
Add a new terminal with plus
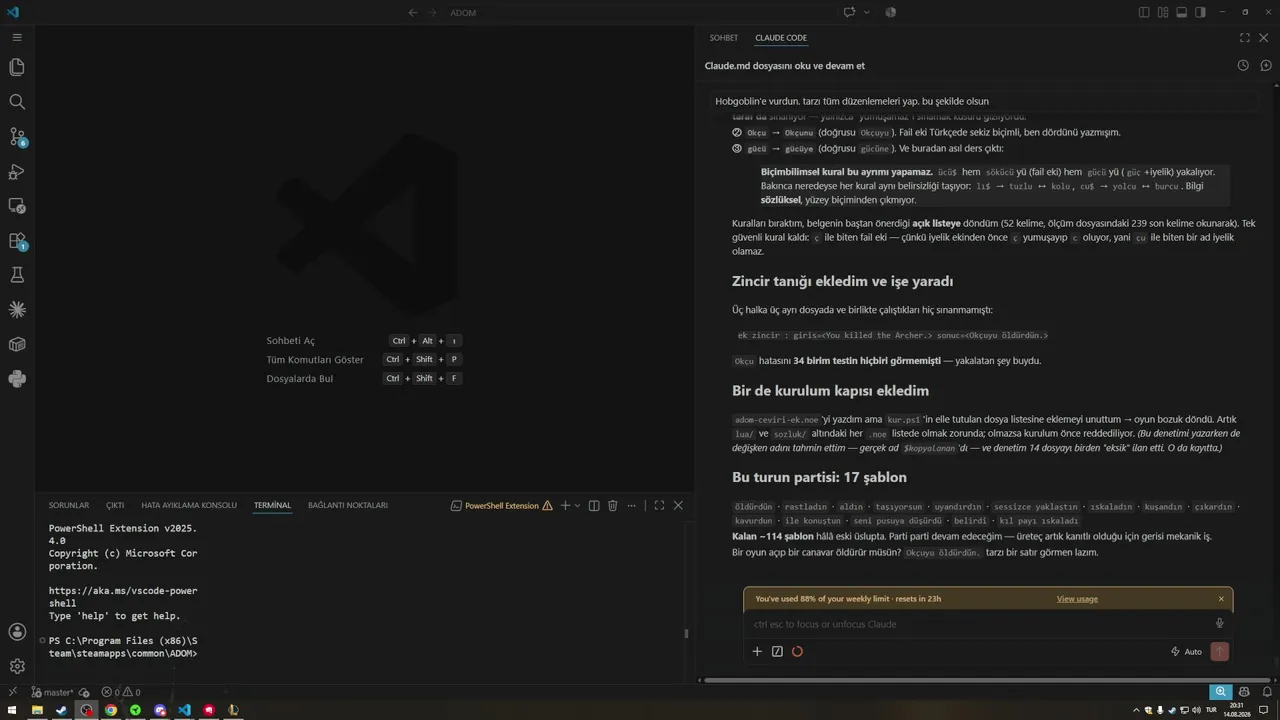tap(565, 506)
